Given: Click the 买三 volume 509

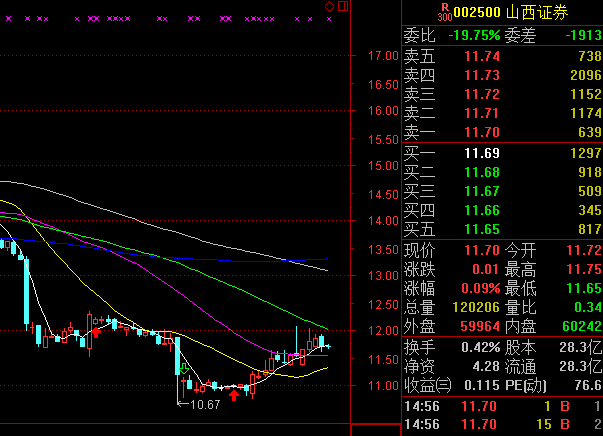Looking at the screenshot, I should (590, 191).
